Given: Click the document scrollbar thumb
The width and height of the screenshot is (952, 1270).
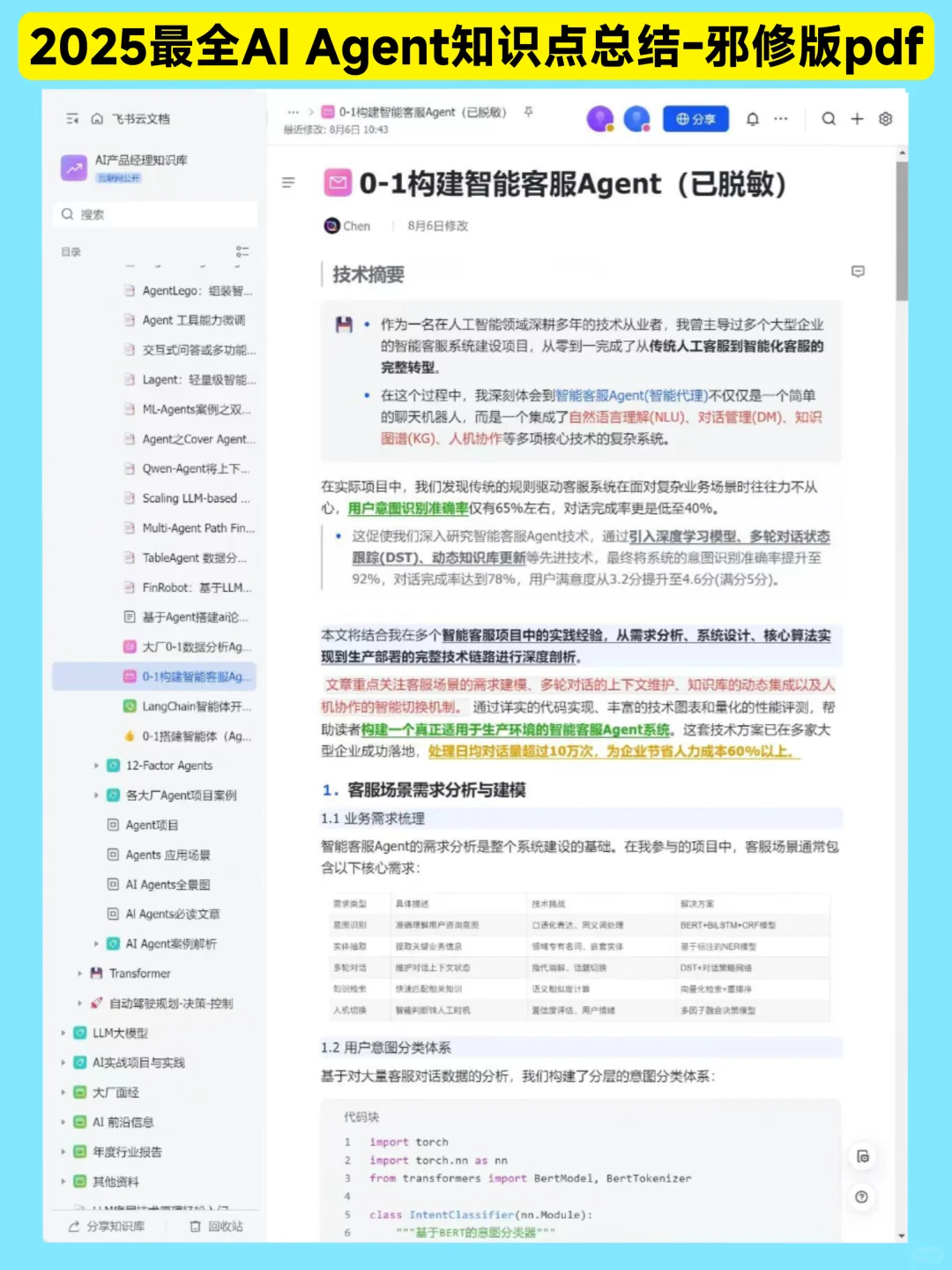Looking at the screenshot, I should coord(902,231).
